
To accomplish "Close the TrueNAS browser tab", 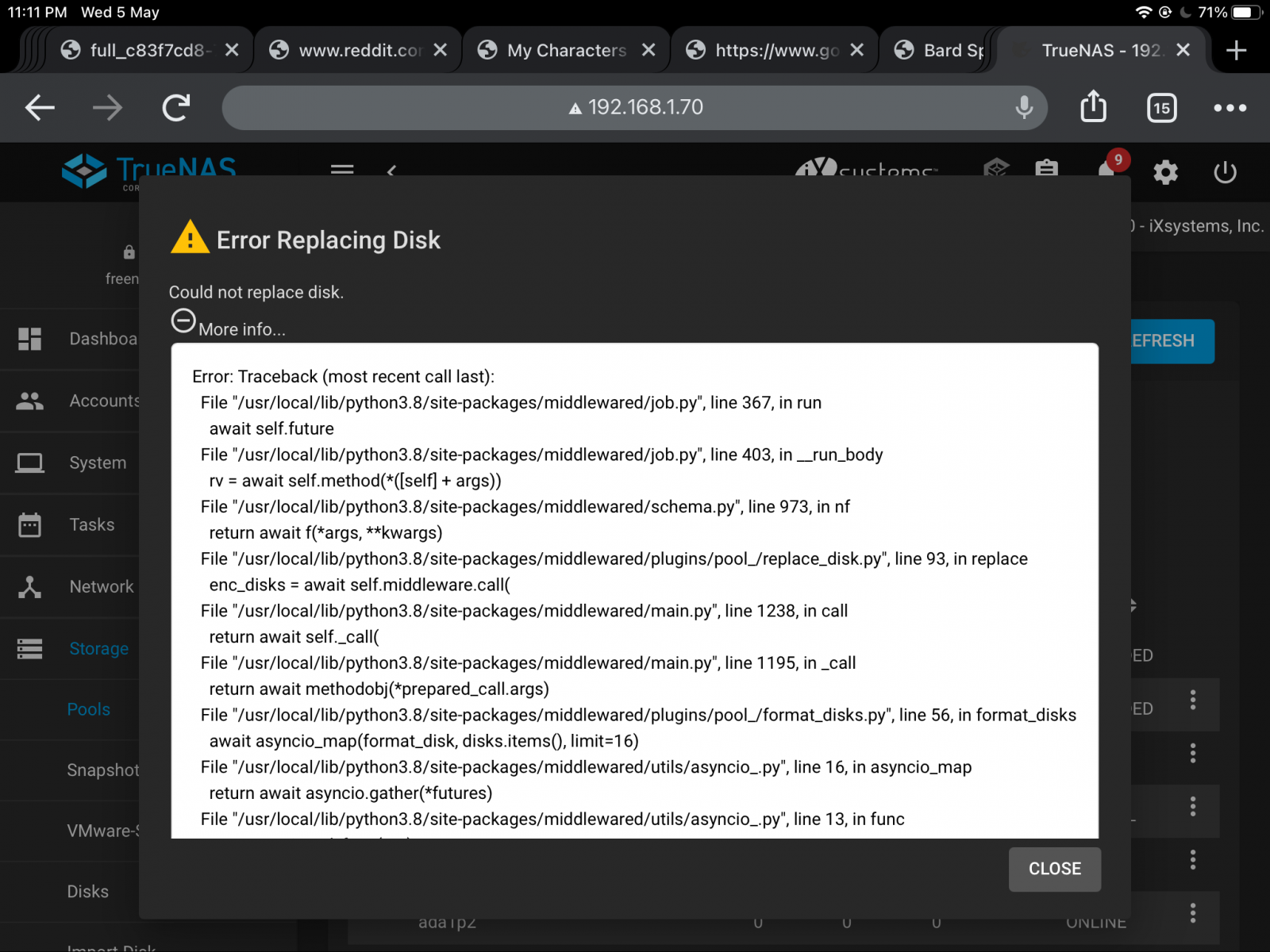I will (x=1183, y=51).
